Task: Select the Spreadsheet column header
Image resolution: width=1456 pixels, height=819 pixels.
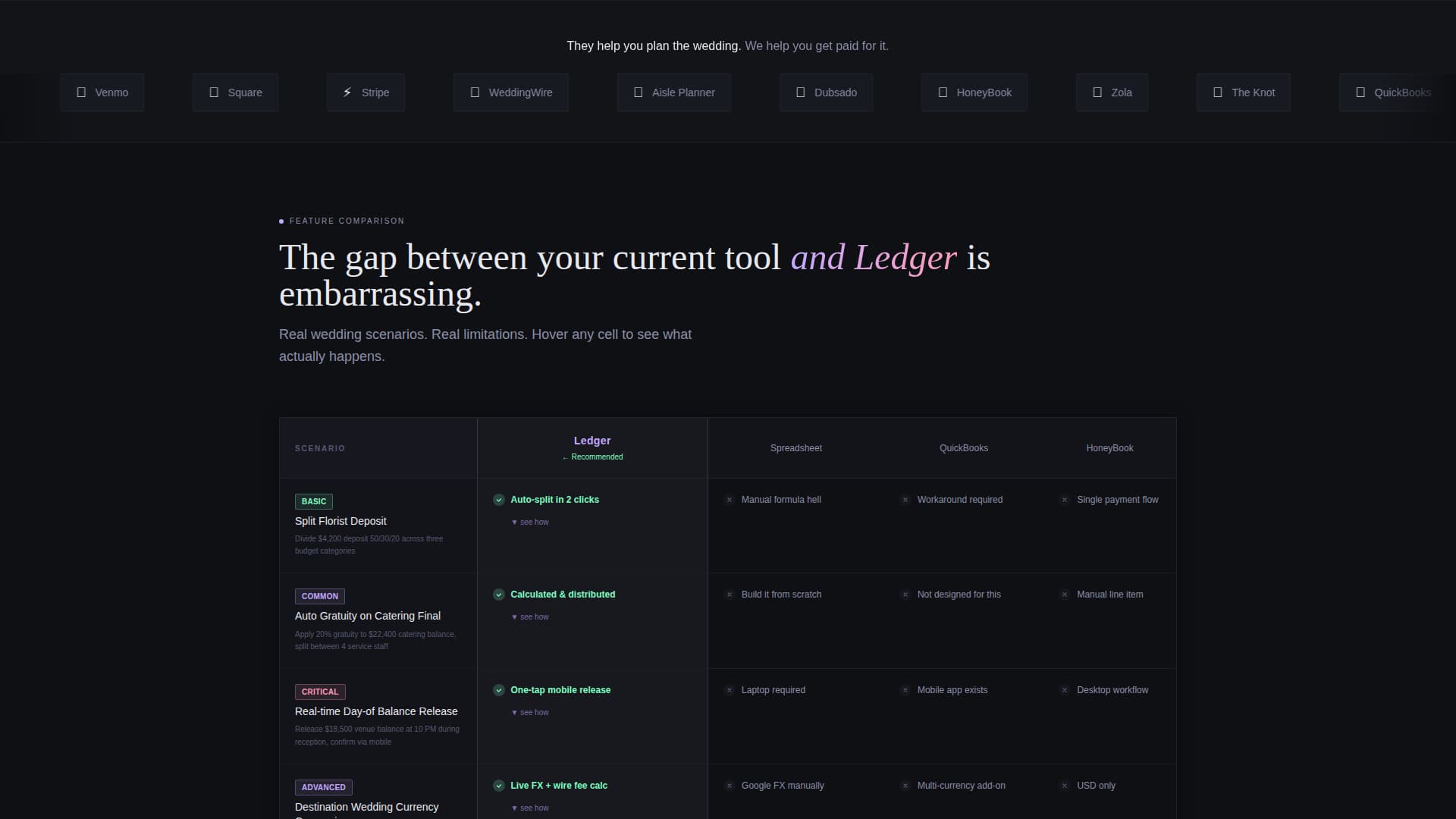Action: (x=796, y=448)
